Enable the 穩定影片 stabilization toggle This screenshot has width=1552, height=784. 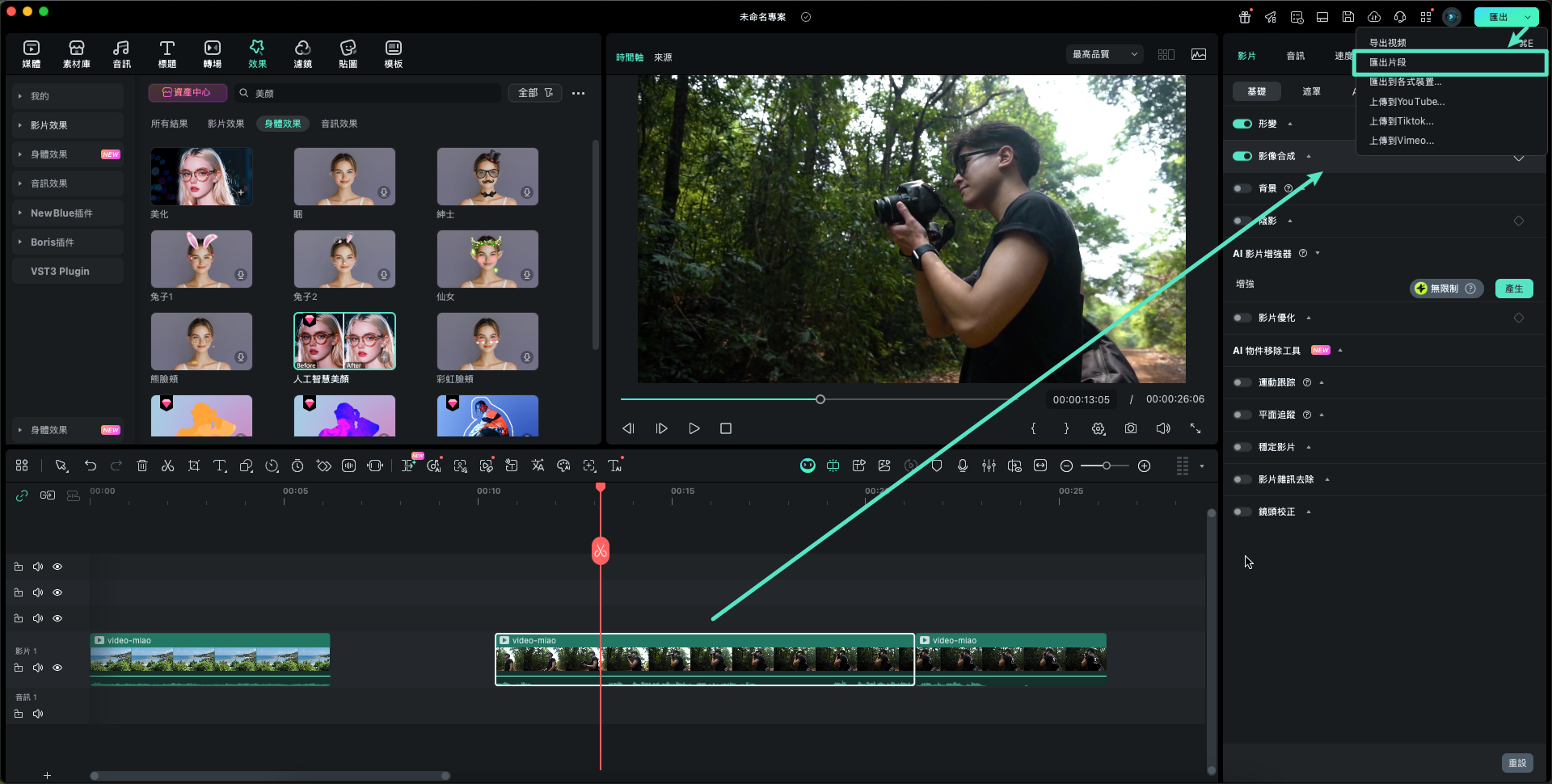1242,447
